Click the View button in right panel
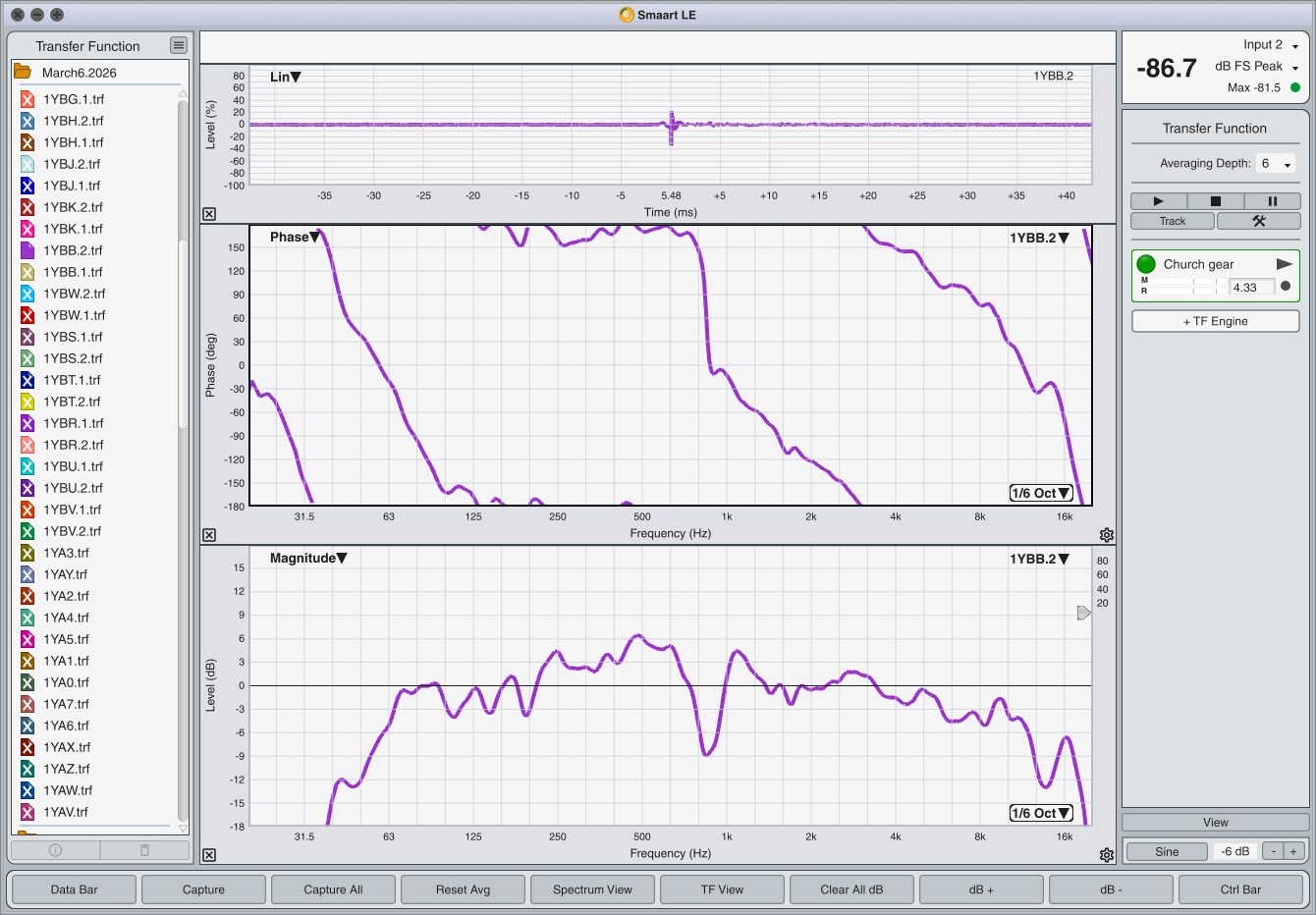 pos(1215,823)
